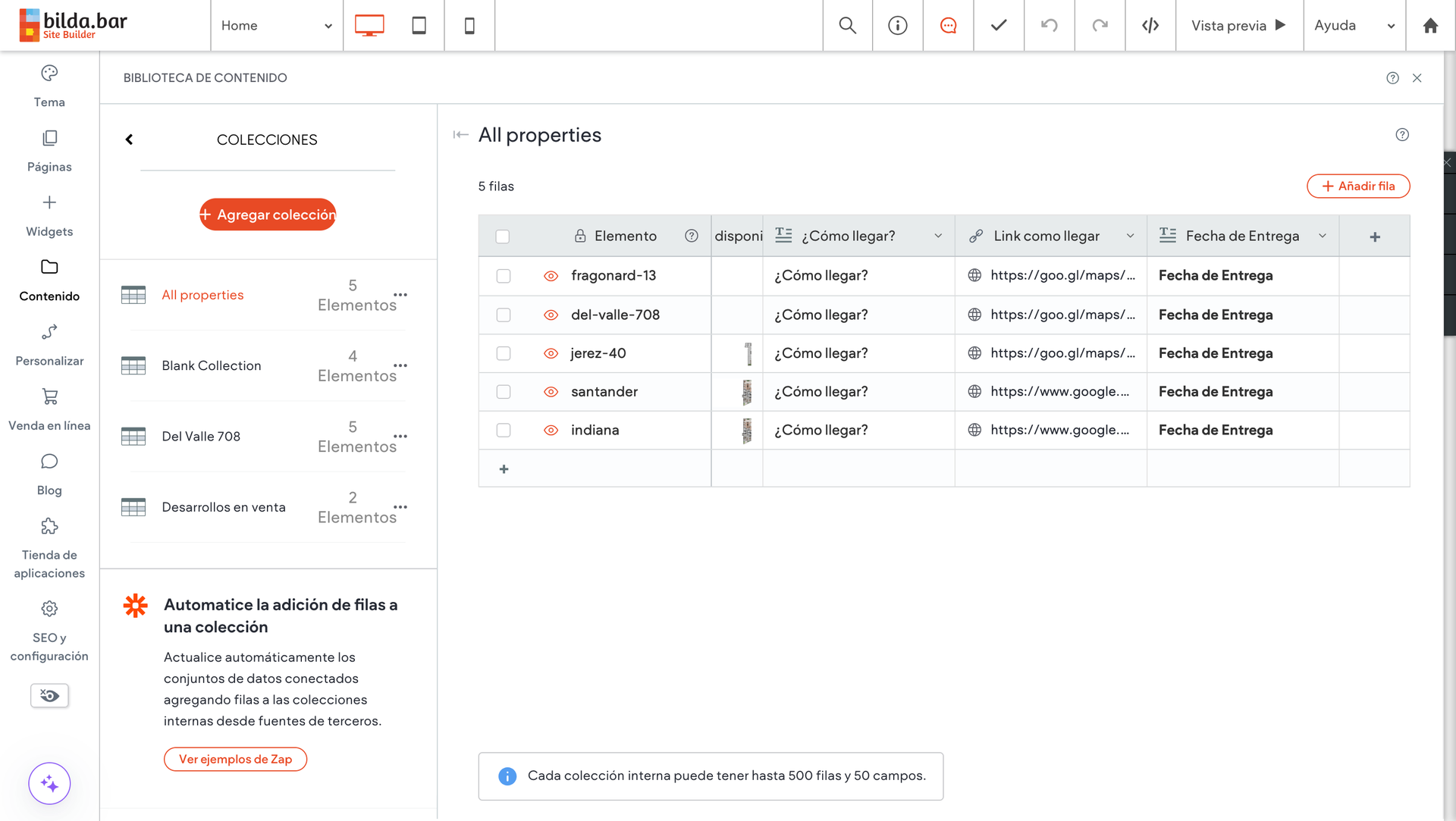Image resolution: width=1456 pixels, height=821 pixels.
Task: Check the del-valle-708 row checkbox
Action: tap(504, 315)
